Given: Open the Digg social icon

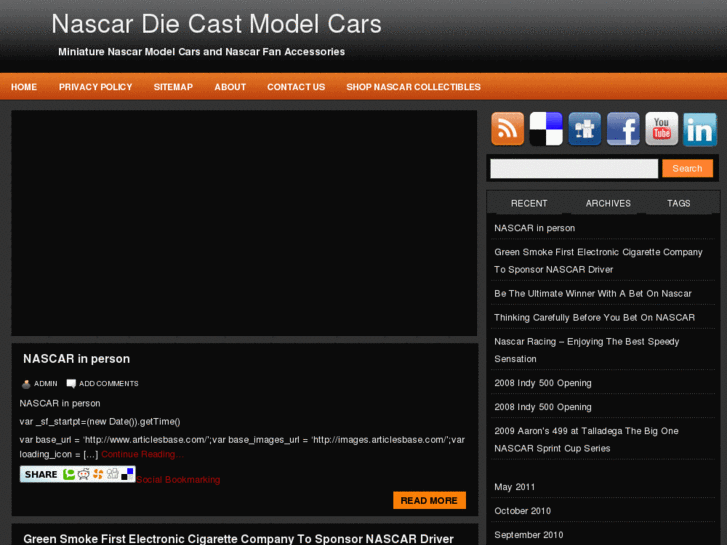Looking at the screenshot, I should (584, 129).
